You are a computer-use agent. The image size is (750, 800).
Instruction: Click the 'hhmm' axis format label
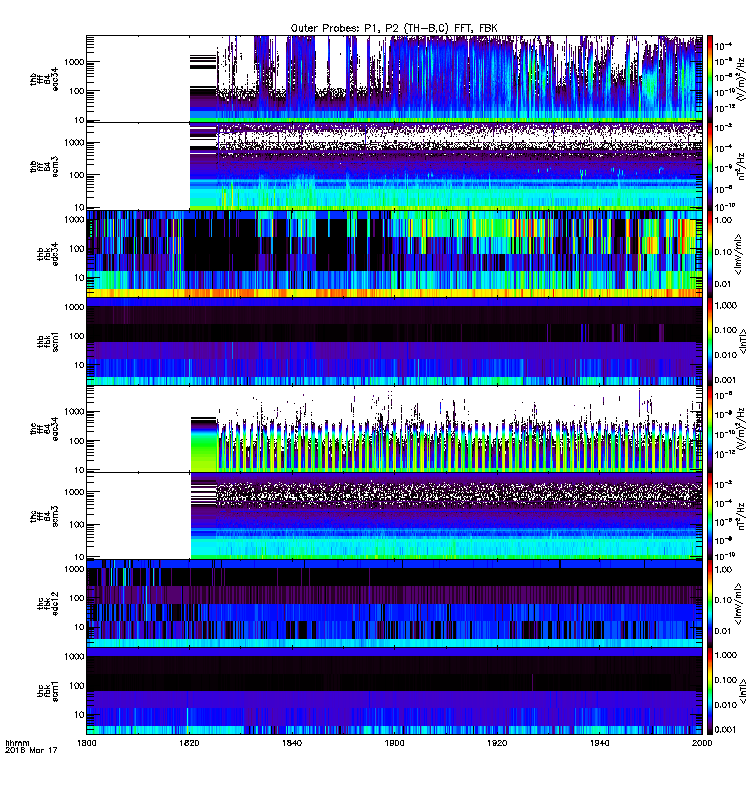pyautogui.click(x=17, y=743)
